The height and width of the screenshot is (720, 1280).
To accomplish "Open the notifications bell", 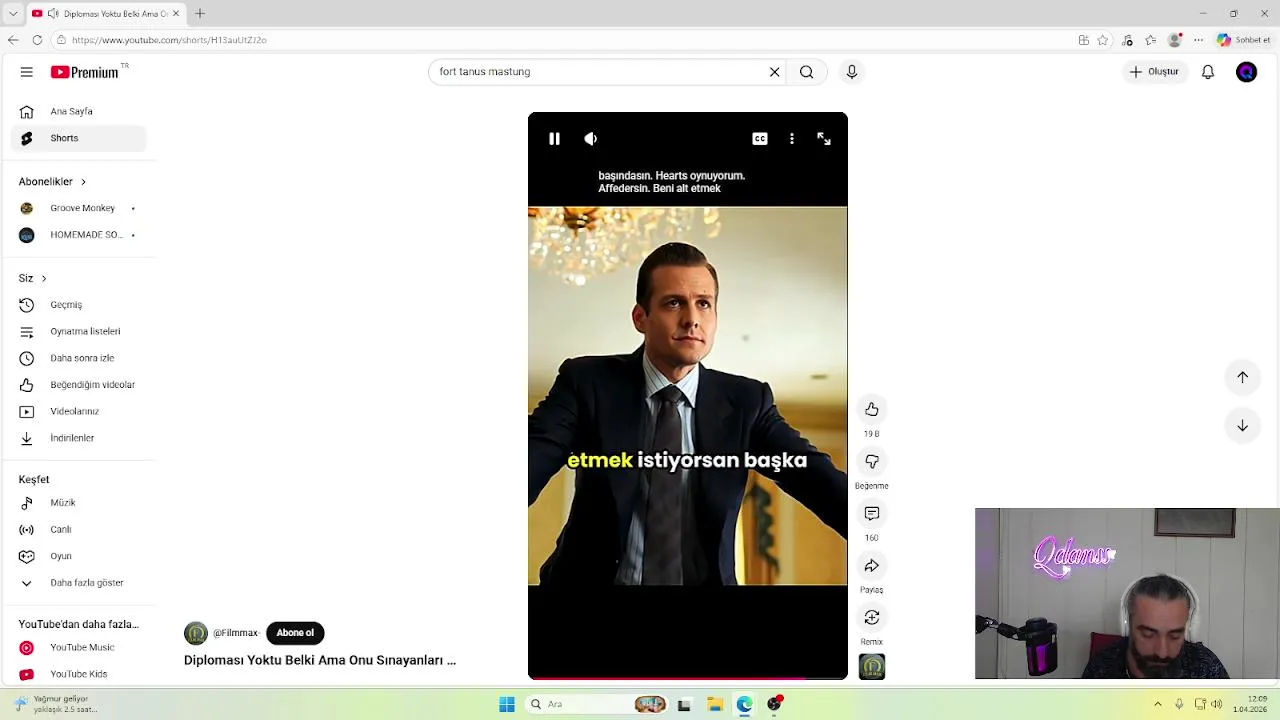I will pyautogui.click(x=1208, y=72).
